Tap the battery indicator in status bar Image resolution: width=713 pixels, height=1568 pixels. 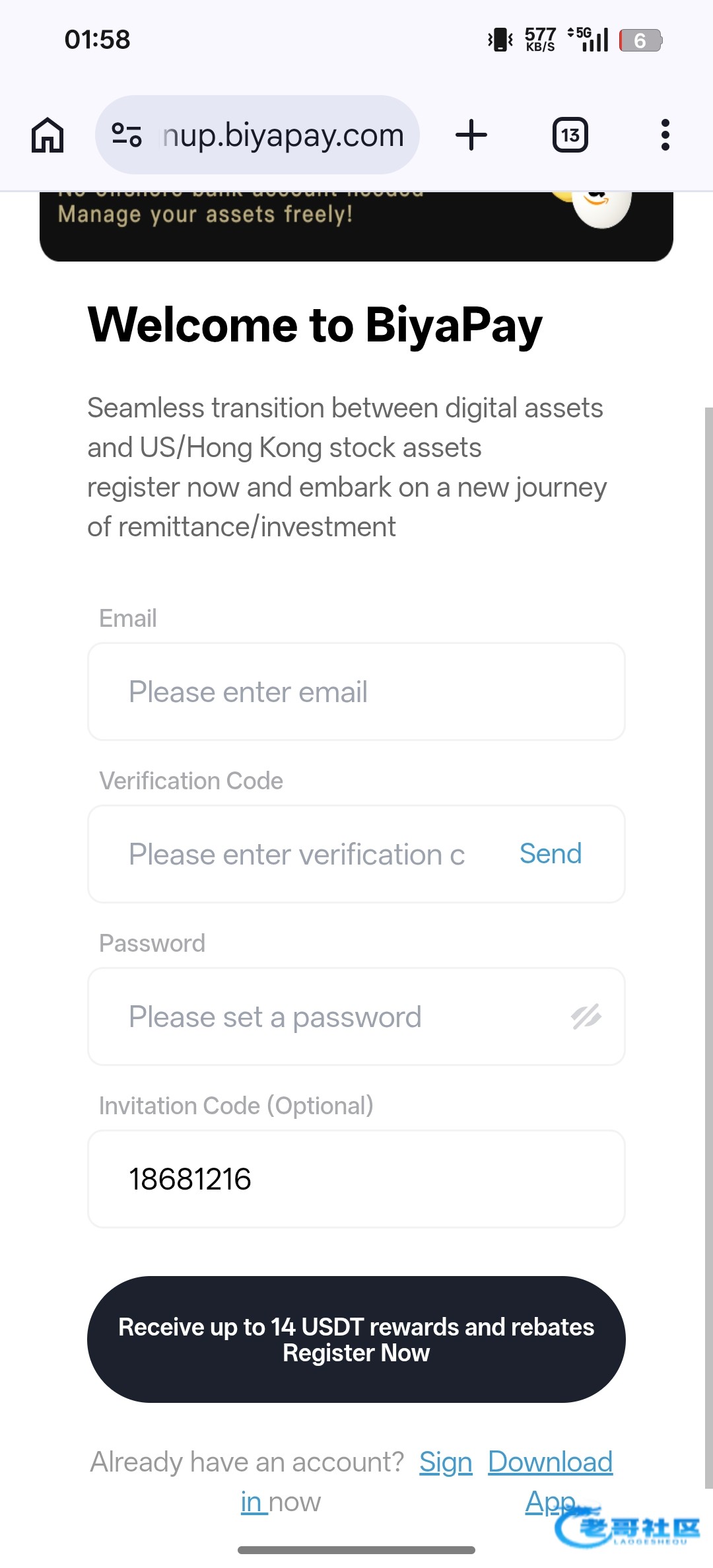coord(640,40)
